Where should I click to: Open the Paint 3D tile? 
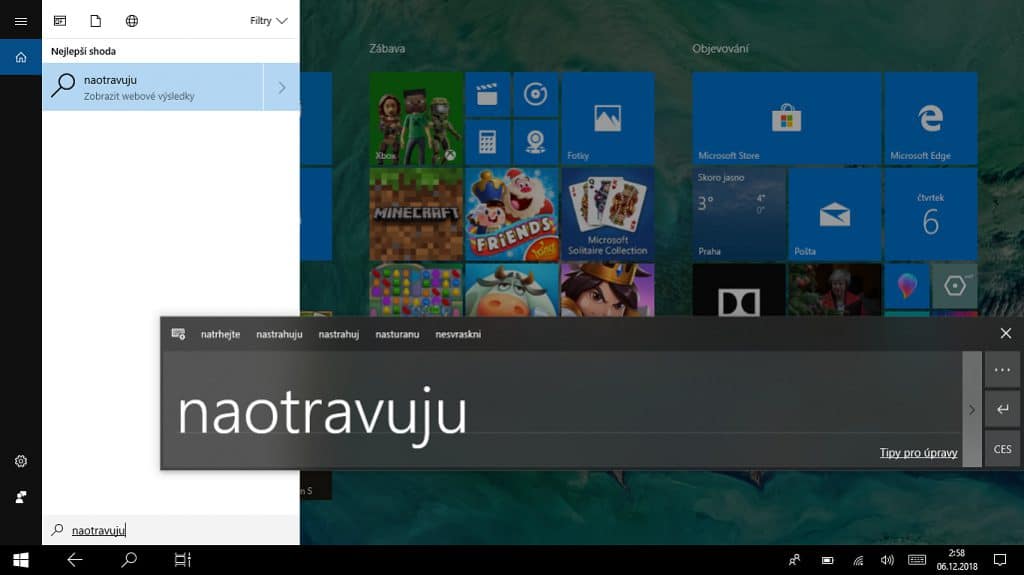[x=906, y=286]
